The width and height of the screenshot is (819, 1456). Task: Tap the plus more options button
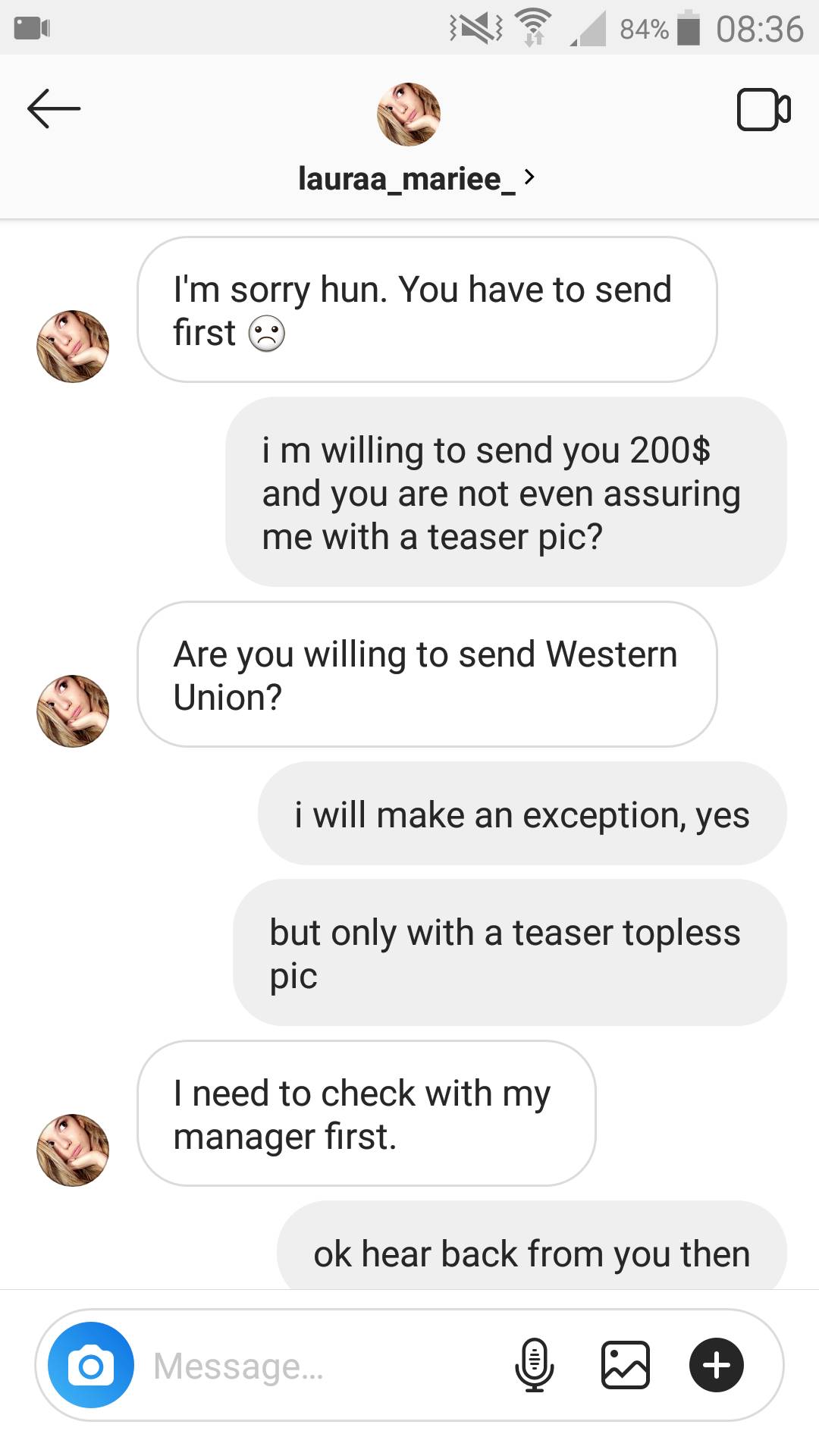coord(716,1365)
